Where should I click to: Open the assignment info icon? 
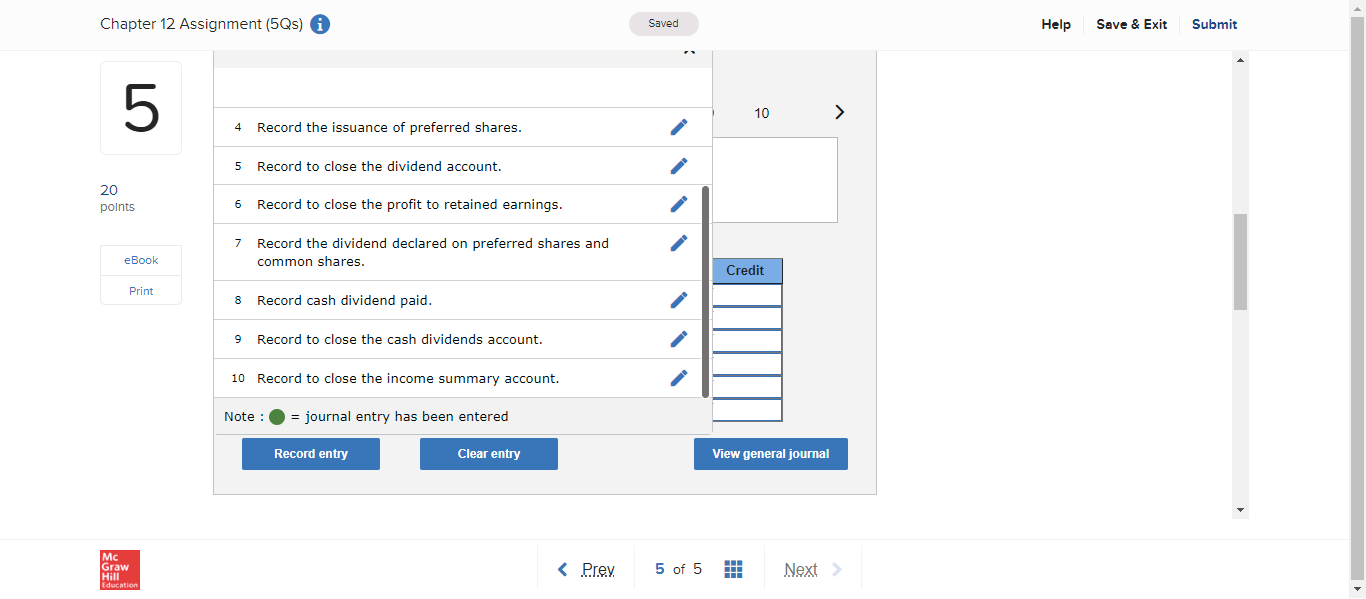click(319, 24)
